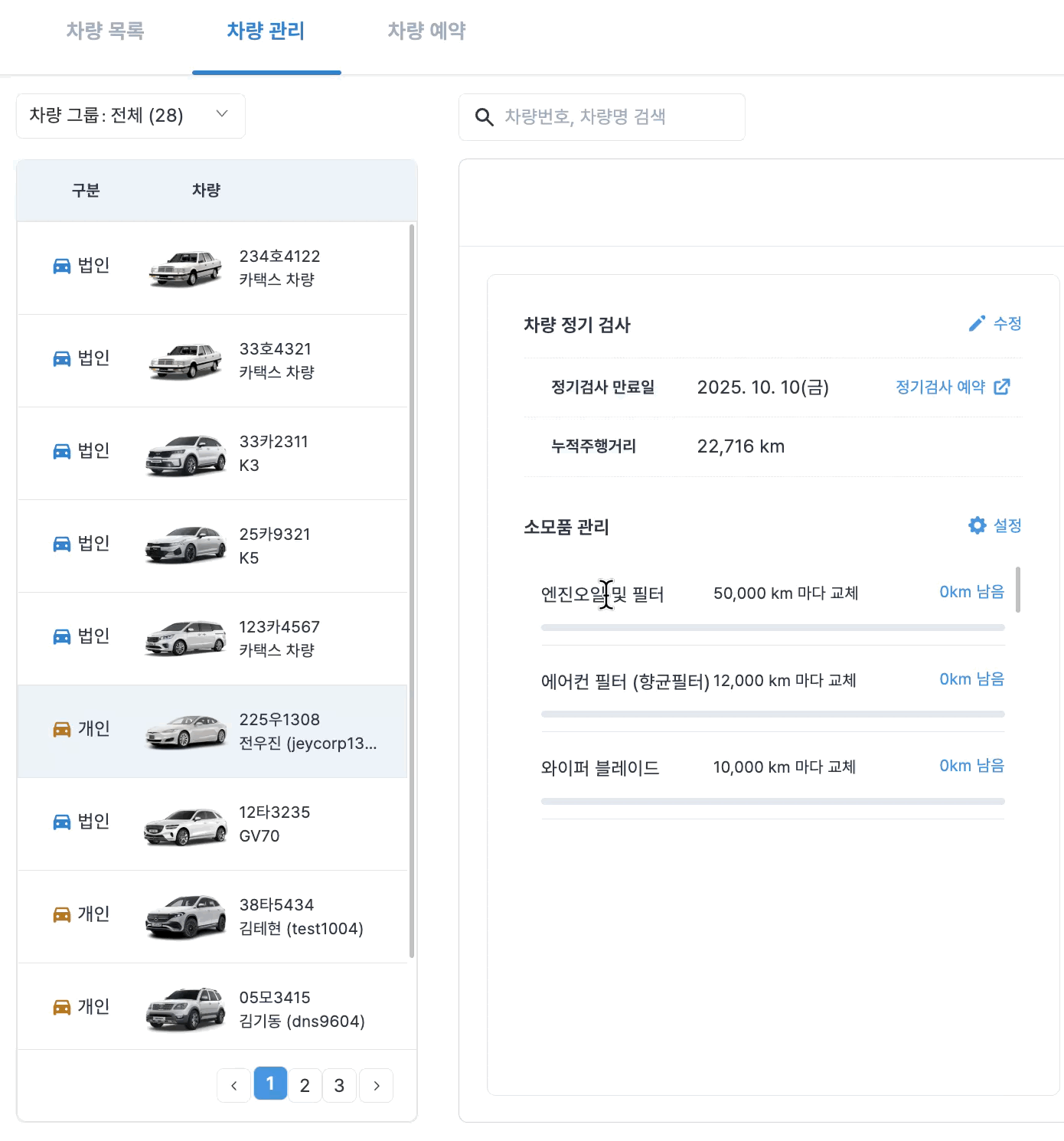The height and width of the screenshot is (1141, 1064).
Task: Click the consumables list scrollbar
Action: 1018,590
